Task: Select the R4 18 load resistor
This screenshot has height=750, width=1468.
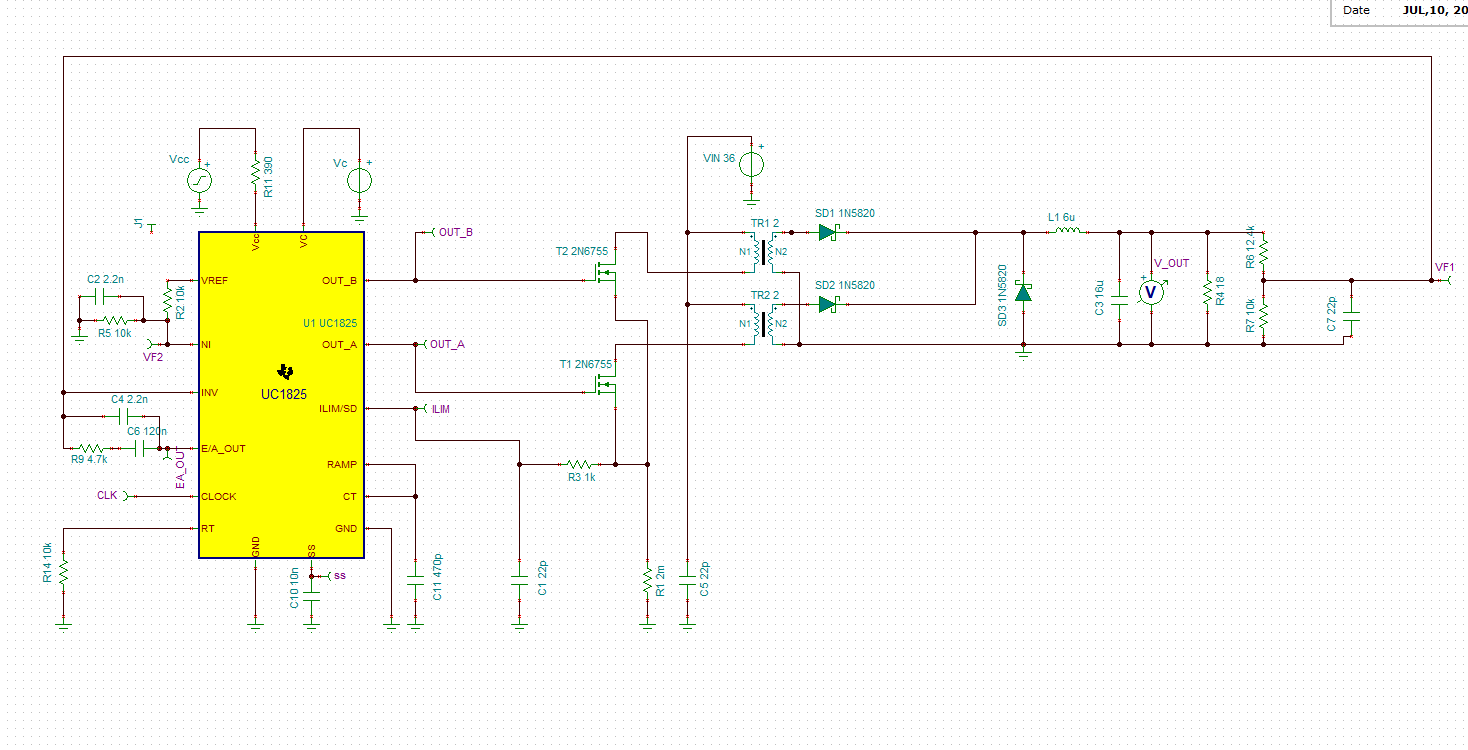Action: 1207,291
